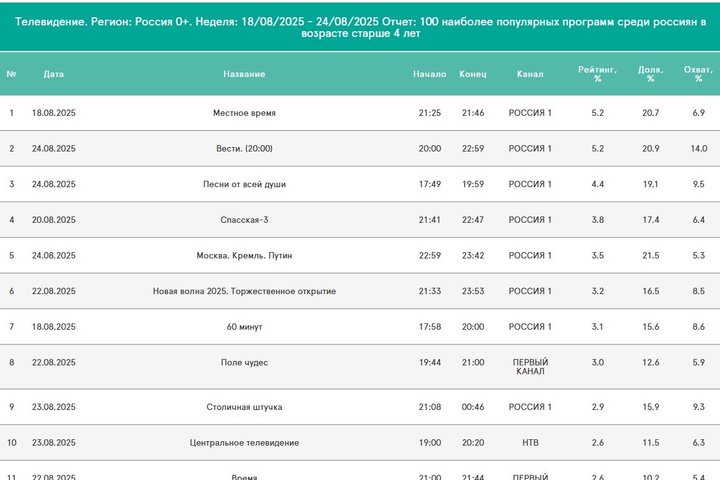The width and height of the screenshot is (720, 480).
Task: Click the 'Название' column header
Action: click(x=244, y=74)
